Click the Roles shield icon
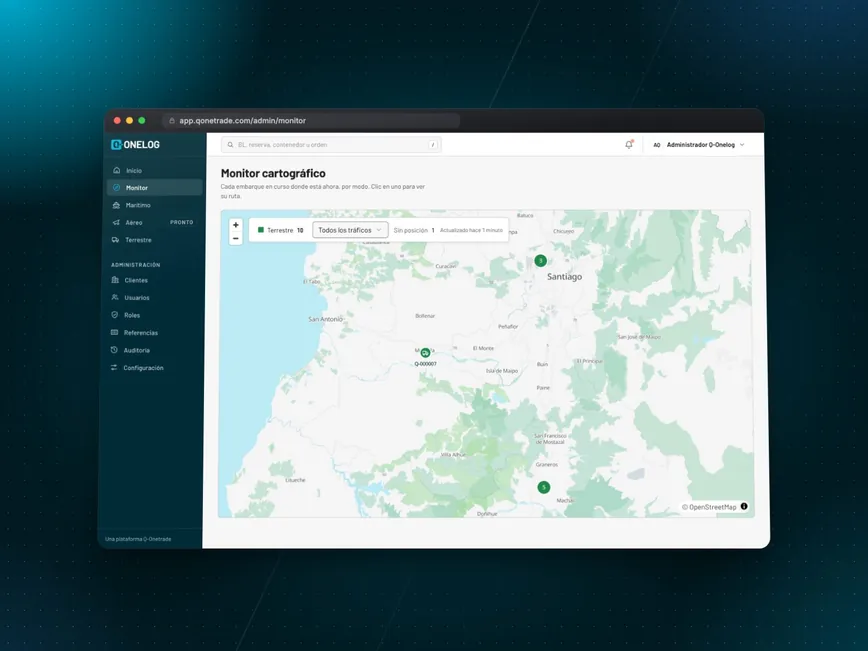This screenshot has width=868, height=651. pyautogui.click(x=115, y=315)
